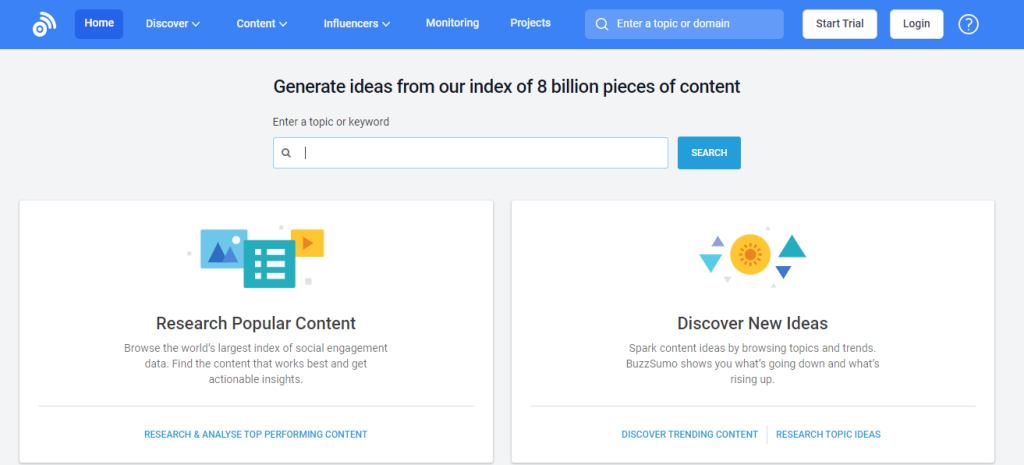Click the BuzzSumo logo icon
Screen dimensions: 1024x465
tap(44, 24)
